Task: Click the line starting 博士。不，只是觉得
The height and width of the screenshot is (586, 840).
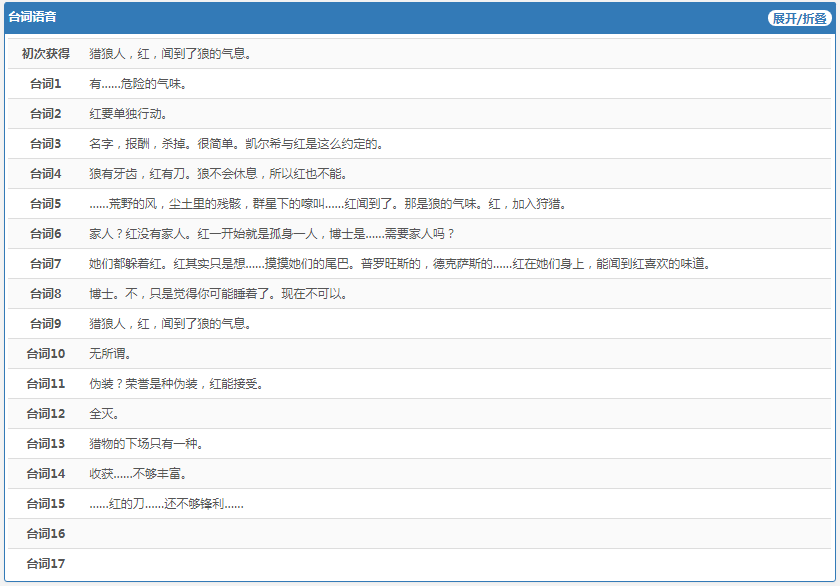Action: tap(218, 294)
